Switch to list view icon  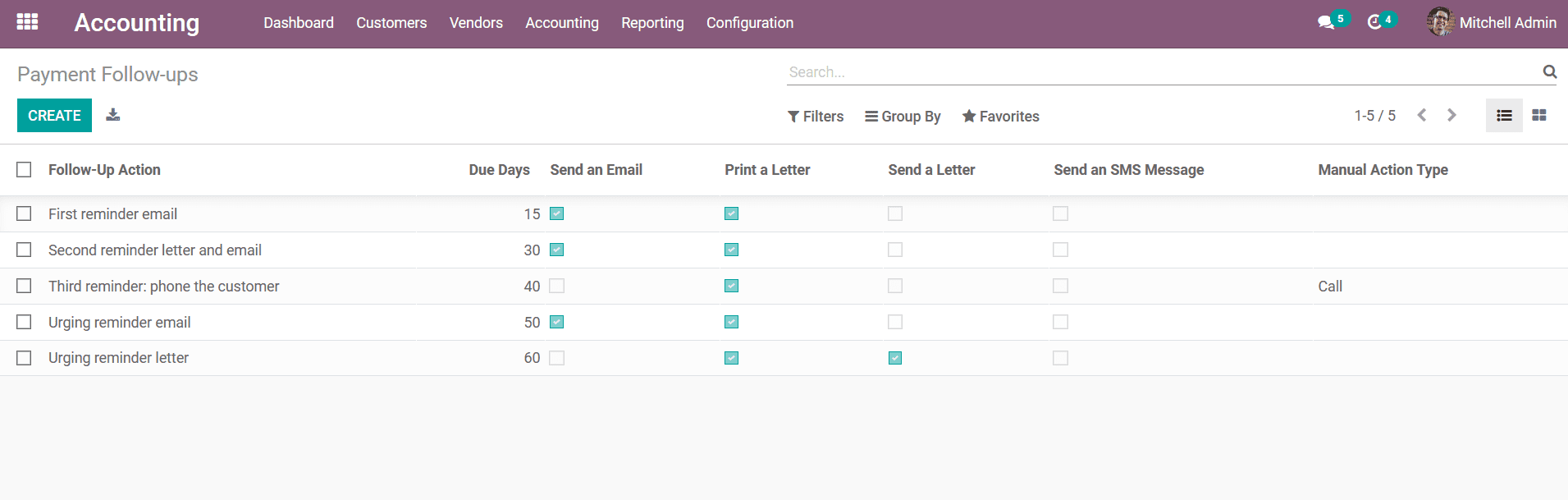[1504, 116]
